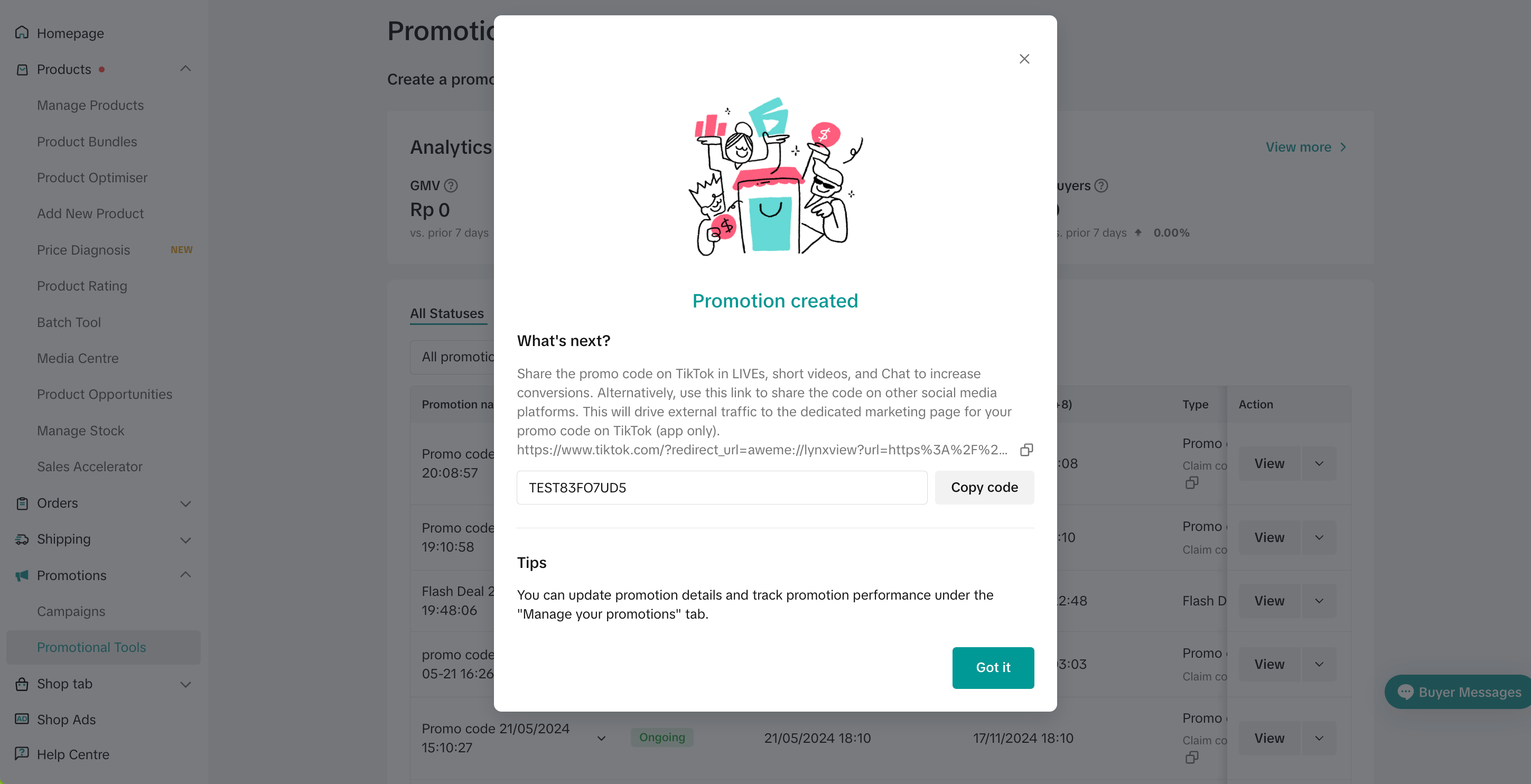The height and width of the screenshot is (784, 1531).
Task: Click the Orders clipboard icon in sidebar
Action: tap(22, 503)
